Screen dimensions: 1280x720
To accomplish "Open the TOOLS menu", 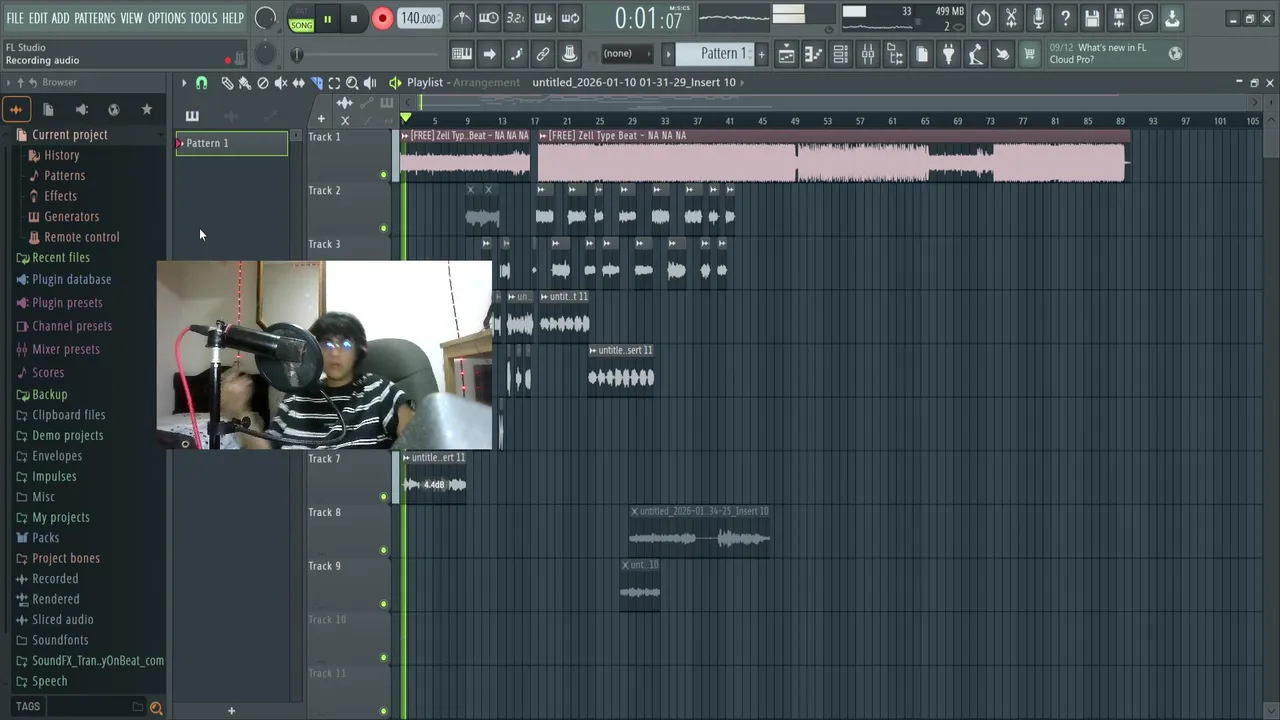I will pos(204,18).
